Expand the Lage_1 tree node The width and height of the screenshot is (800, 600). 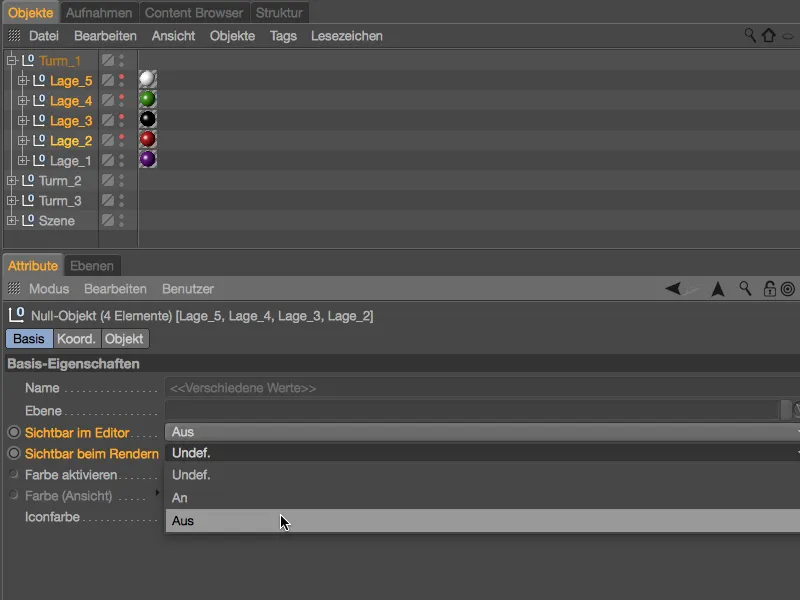[22, 161]
